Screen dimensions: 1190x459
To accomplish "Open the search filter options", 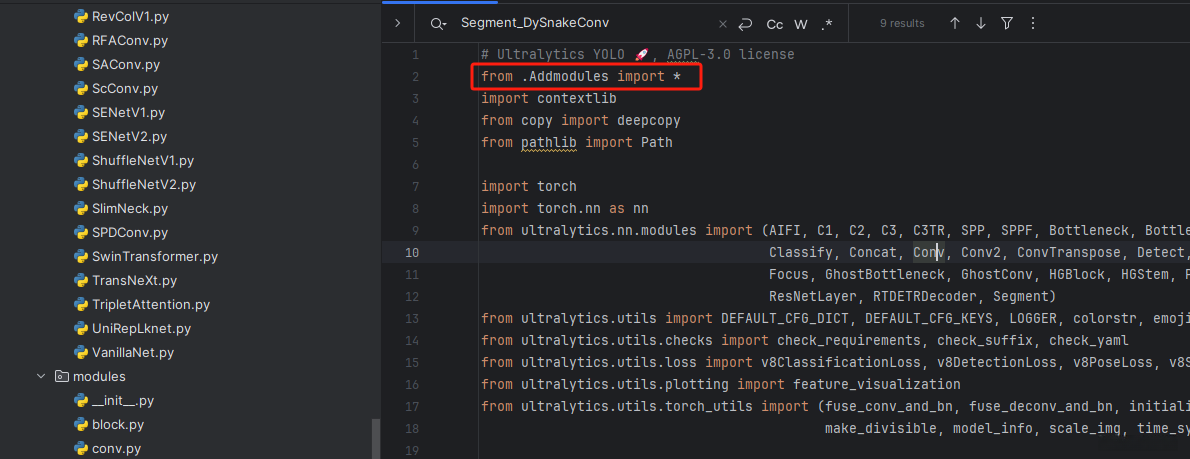I will click(1007, 23).
